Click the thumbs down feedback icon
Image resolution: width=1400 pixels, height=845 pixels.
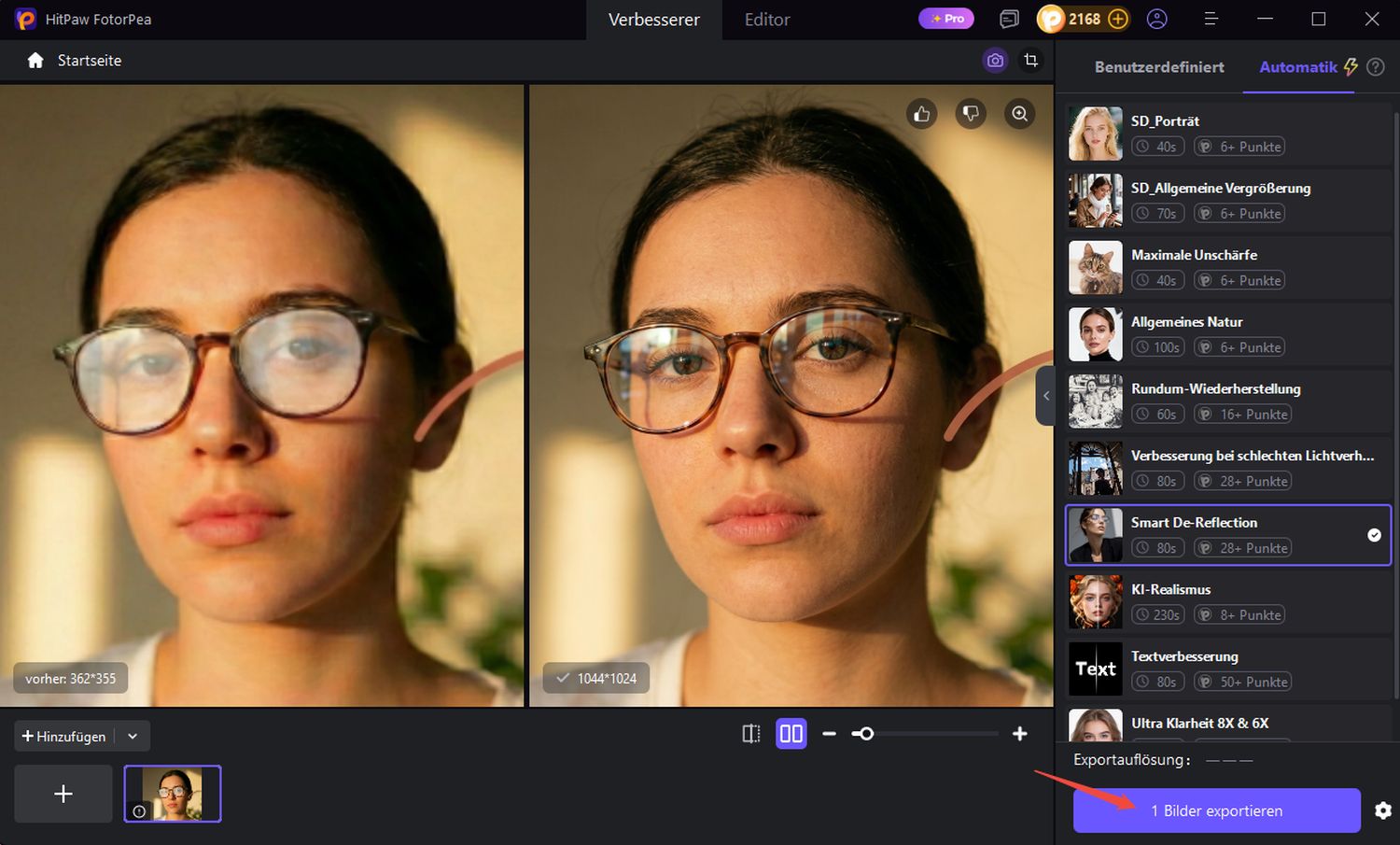(x=971, y=114)
